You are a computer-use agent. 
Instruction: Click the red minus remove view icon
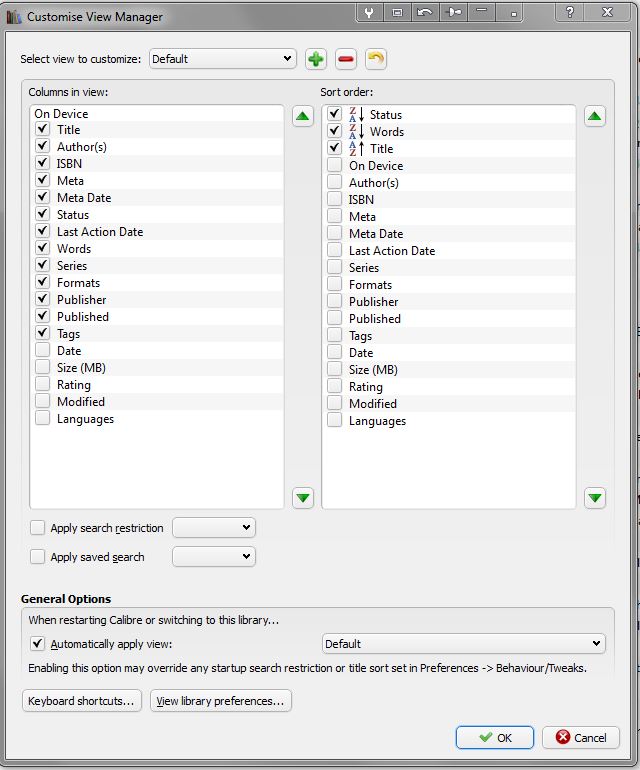[x=346, y=59]
